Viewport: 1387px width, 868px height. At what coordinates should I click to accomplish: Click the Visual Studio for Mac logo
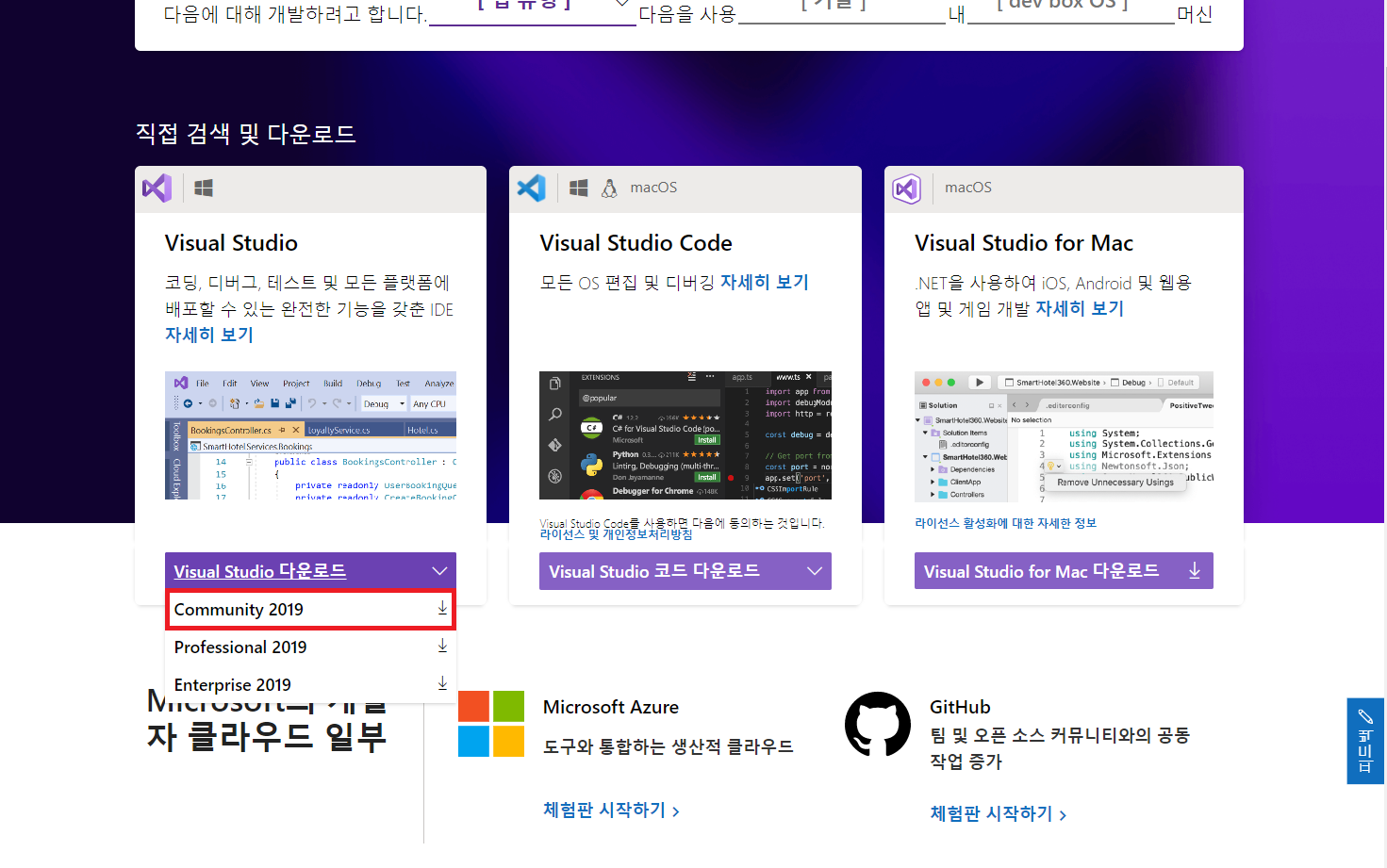907,188
